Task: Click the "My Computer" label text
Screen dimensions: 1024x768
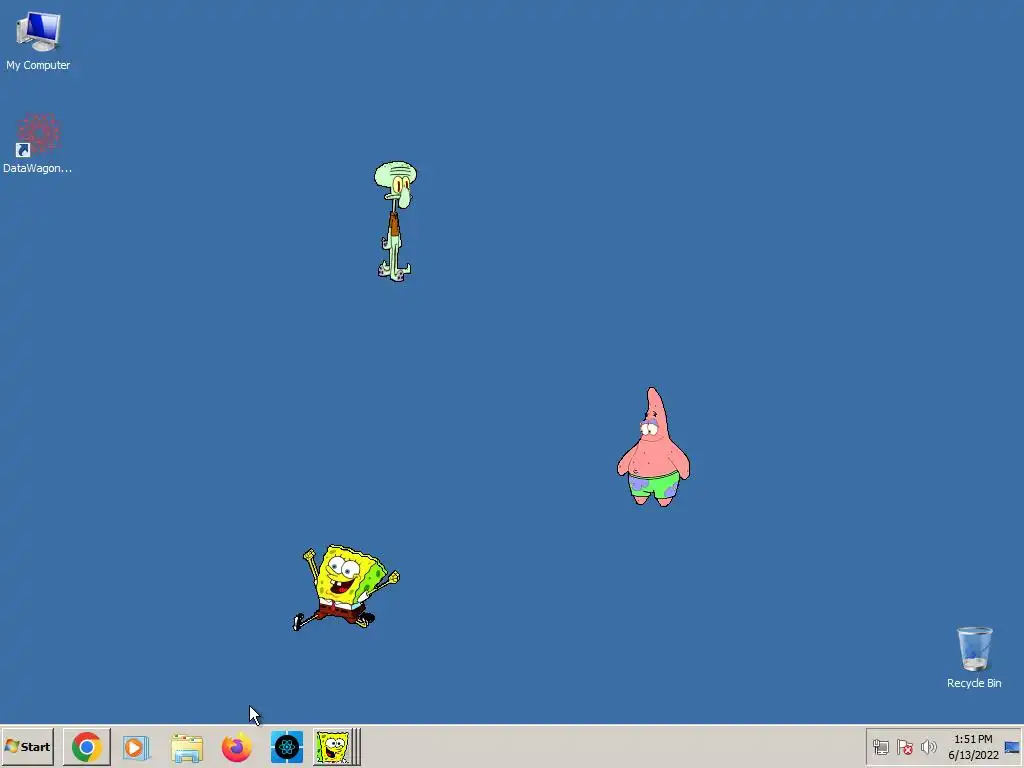Action: pyautogui.click(x=38, y=65)
